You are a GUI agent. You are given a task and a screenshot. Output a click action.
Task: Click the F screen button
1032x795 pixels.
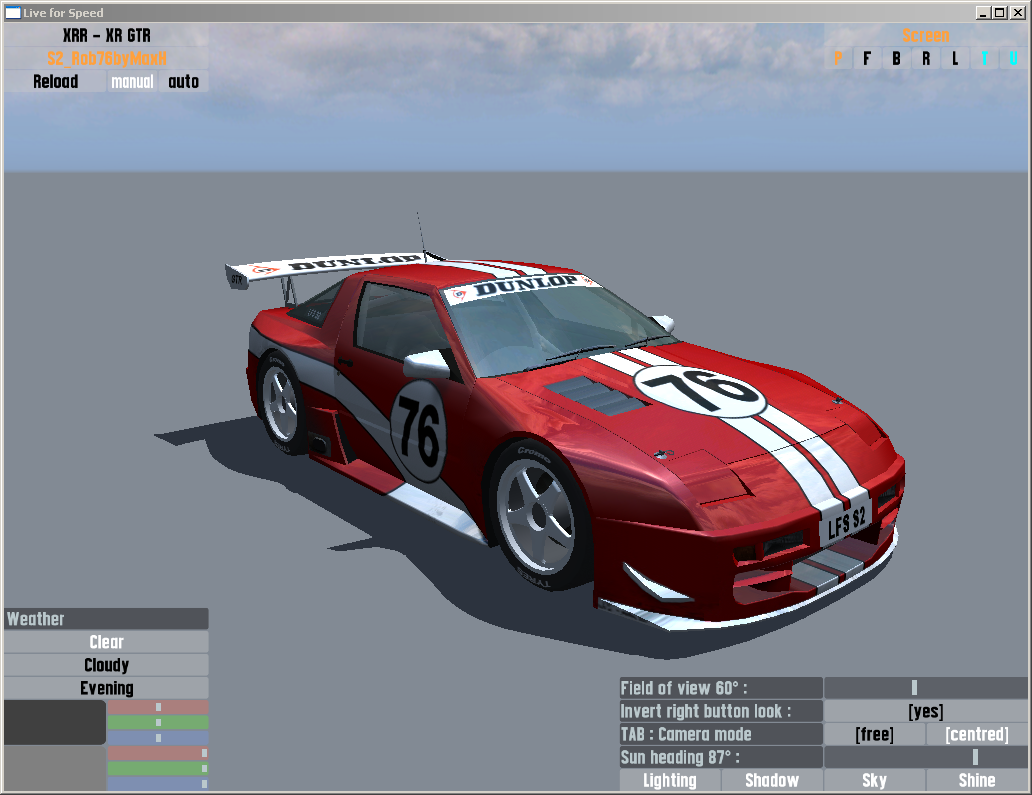point(867,59)
